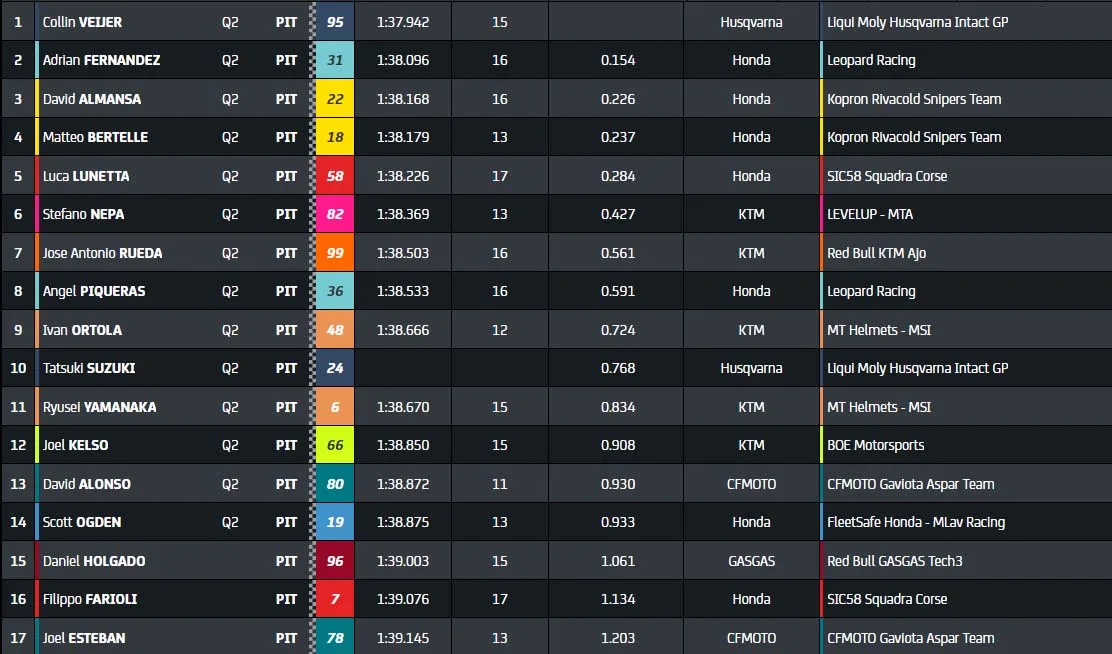Select gap value 0.908
Viewport: 1112px width, 654px height.
618,445
